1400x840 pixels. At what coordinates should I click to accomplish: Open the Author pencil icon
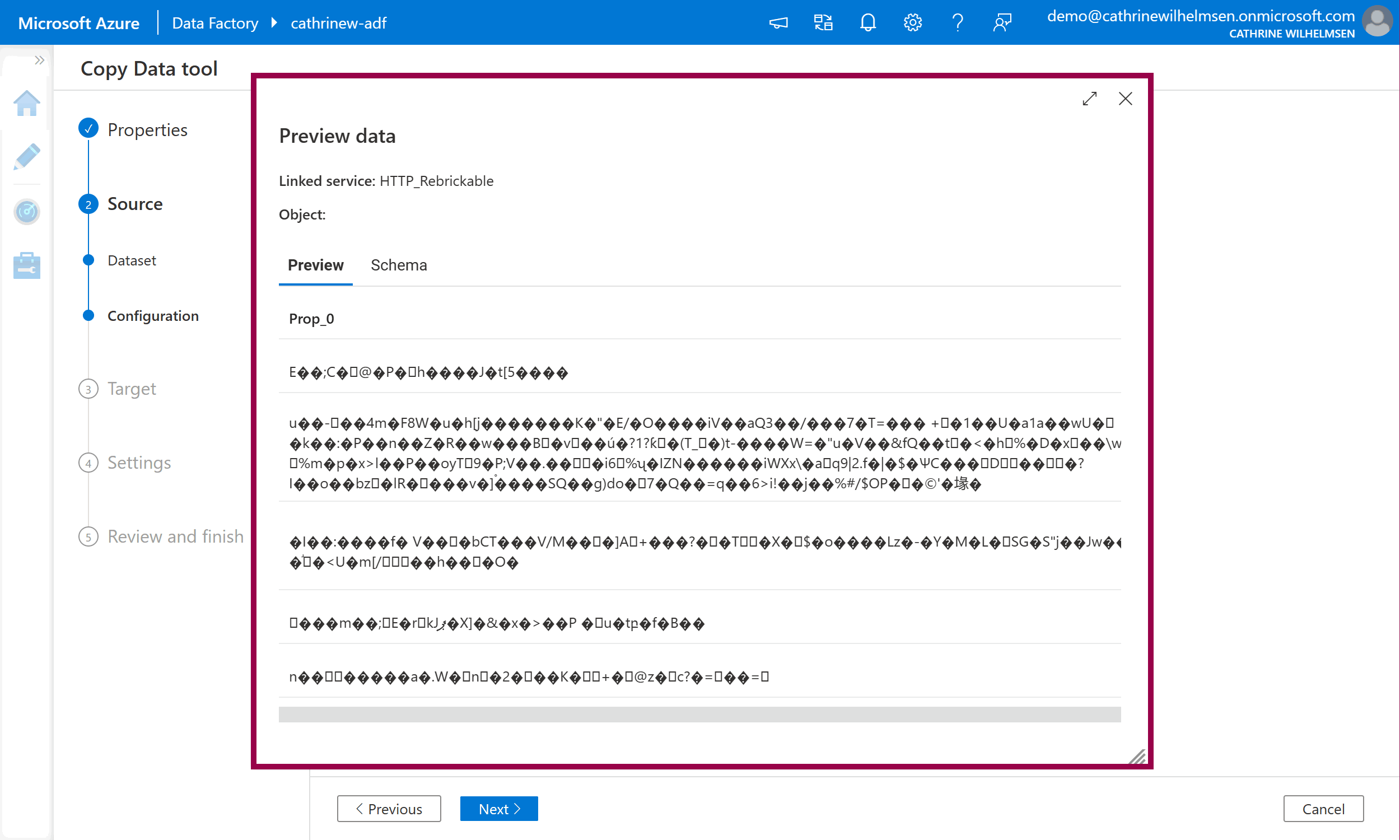tap(26, 157)
